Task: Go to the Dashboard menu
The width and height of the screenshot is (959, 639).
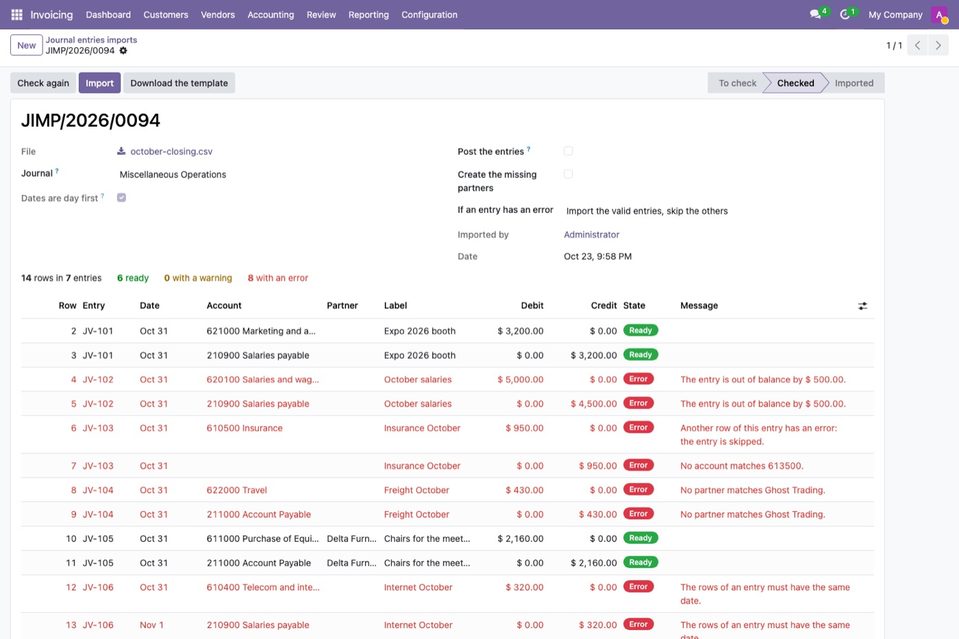Action: tap(108, 15)
